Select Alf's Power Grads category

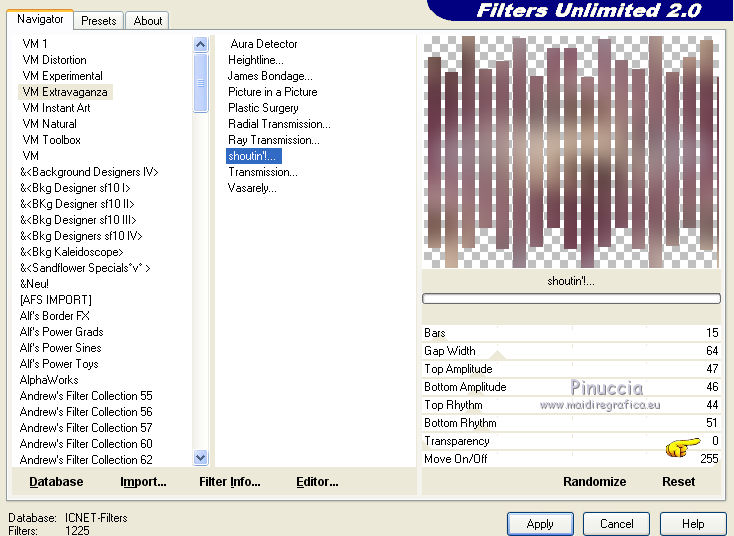click(x=61, y=332)
